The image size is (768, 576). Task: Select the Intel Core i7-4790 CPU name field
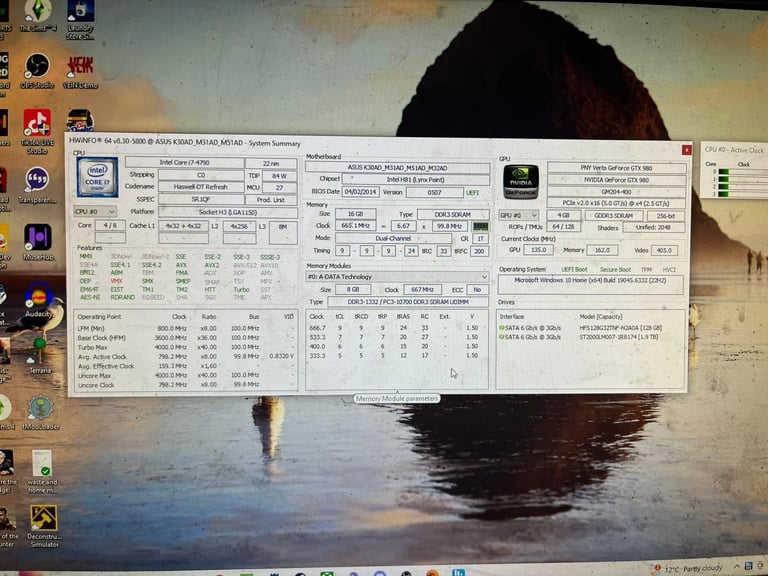[185, 162]
